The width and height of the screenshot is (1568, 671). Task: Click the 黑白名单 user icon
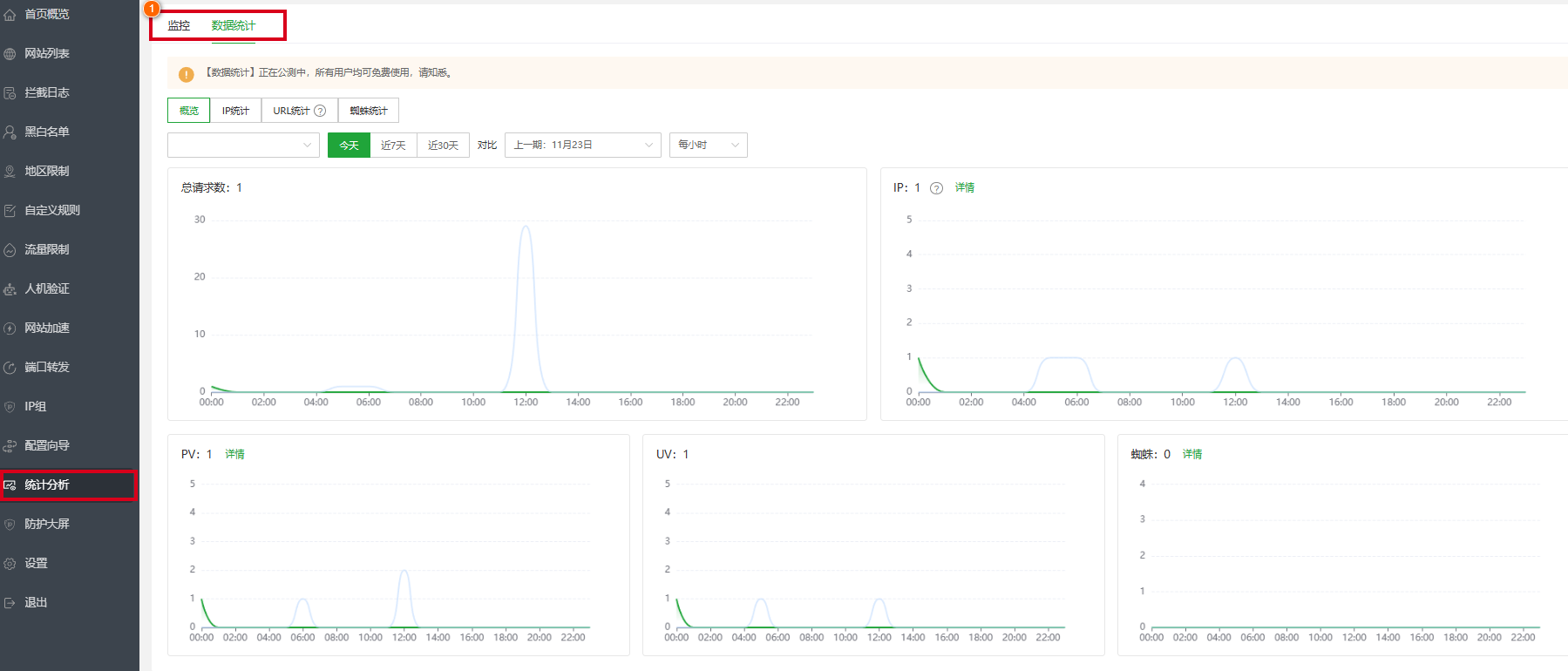(x=10, y=132)
